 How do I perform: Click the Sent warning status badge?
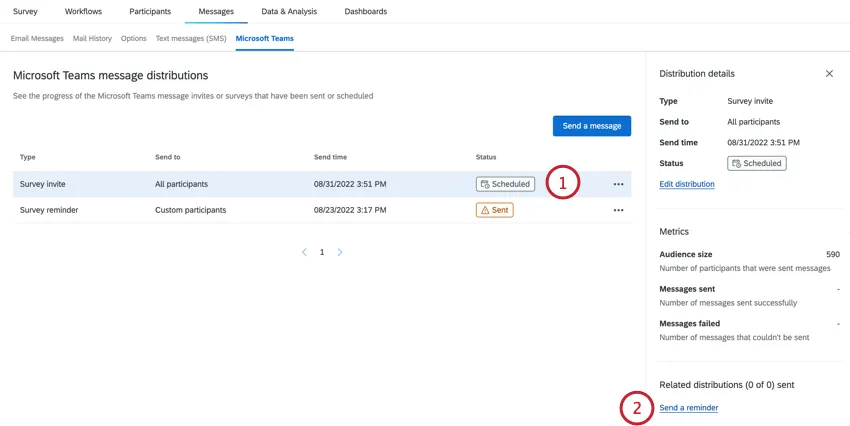pyautogui.click(x=494, y=211)
